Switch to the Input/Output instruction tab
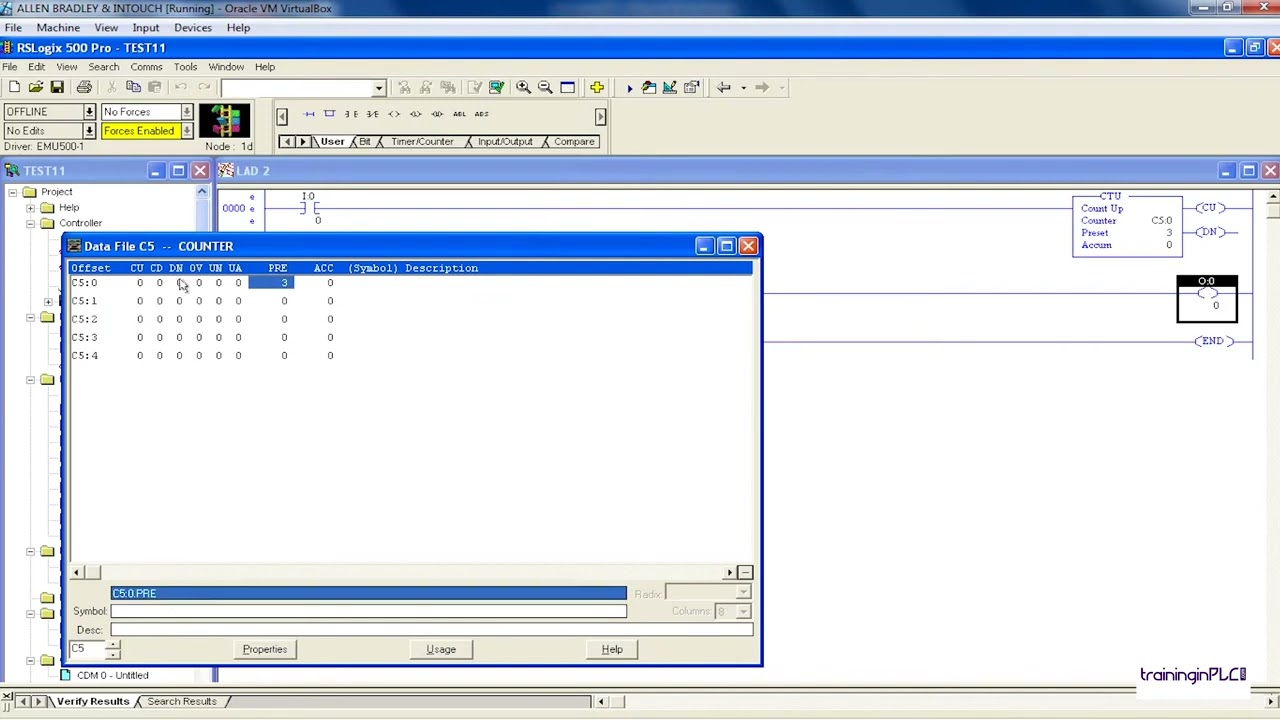Image resolution: width=1280 pixels, height=720 pixels. tap(505, 142)
